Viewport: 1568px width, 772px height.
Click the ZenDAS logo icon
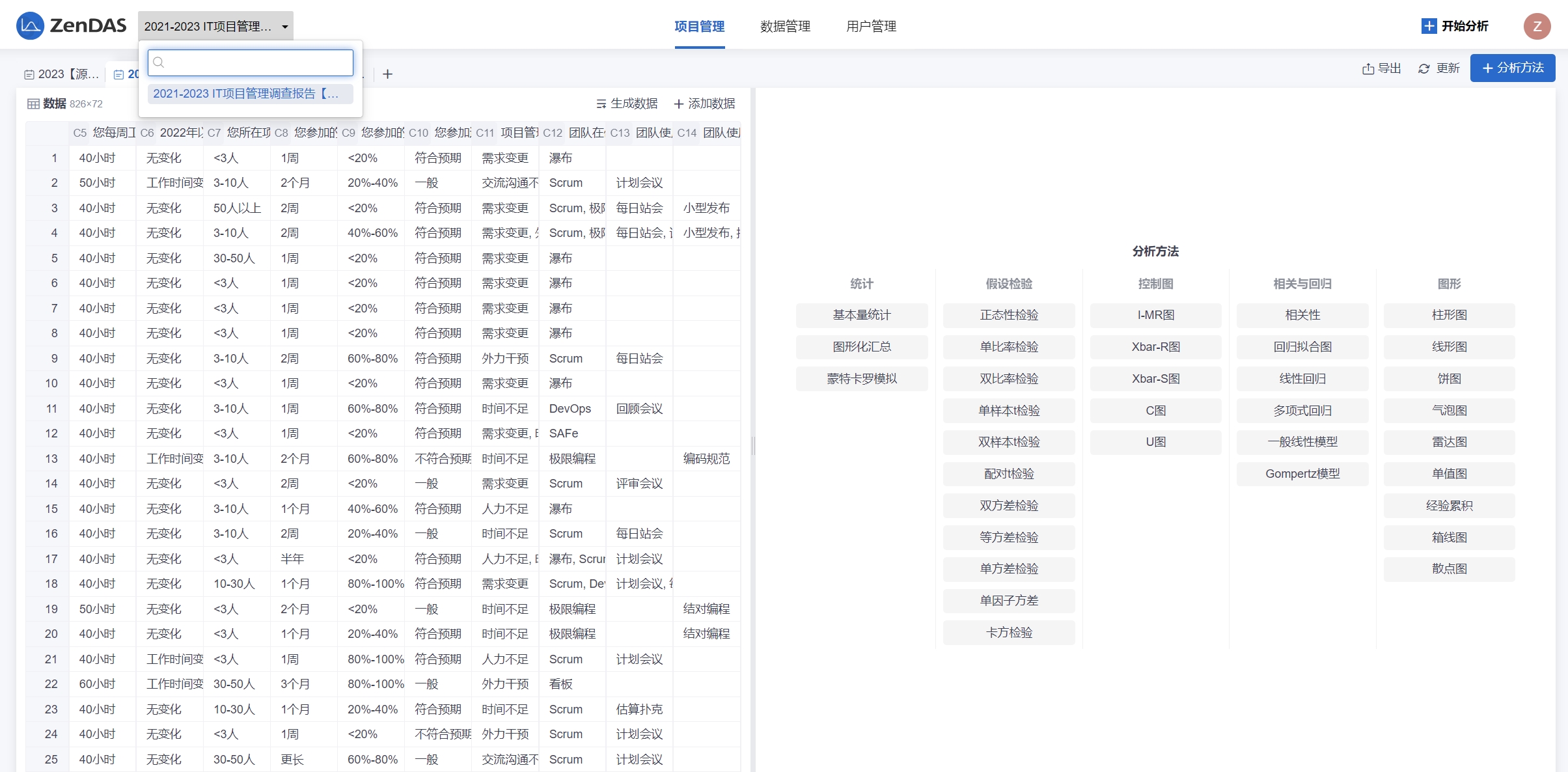click(30, 26)
